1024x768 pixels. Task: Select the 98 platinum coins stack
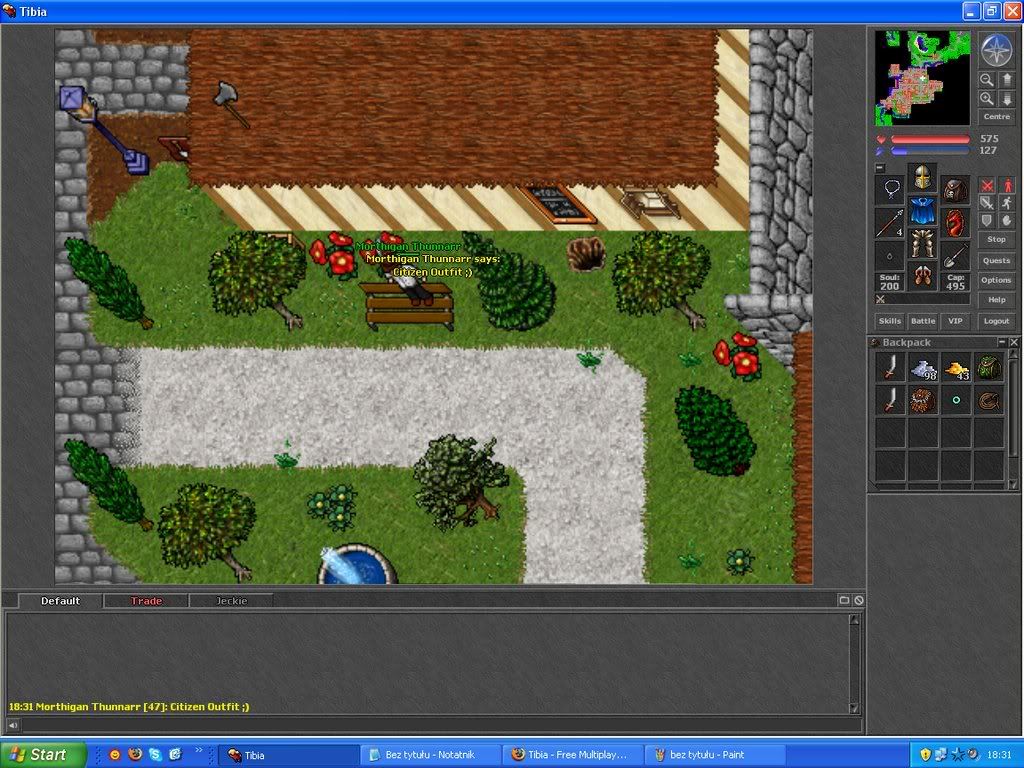pos(923,367)
